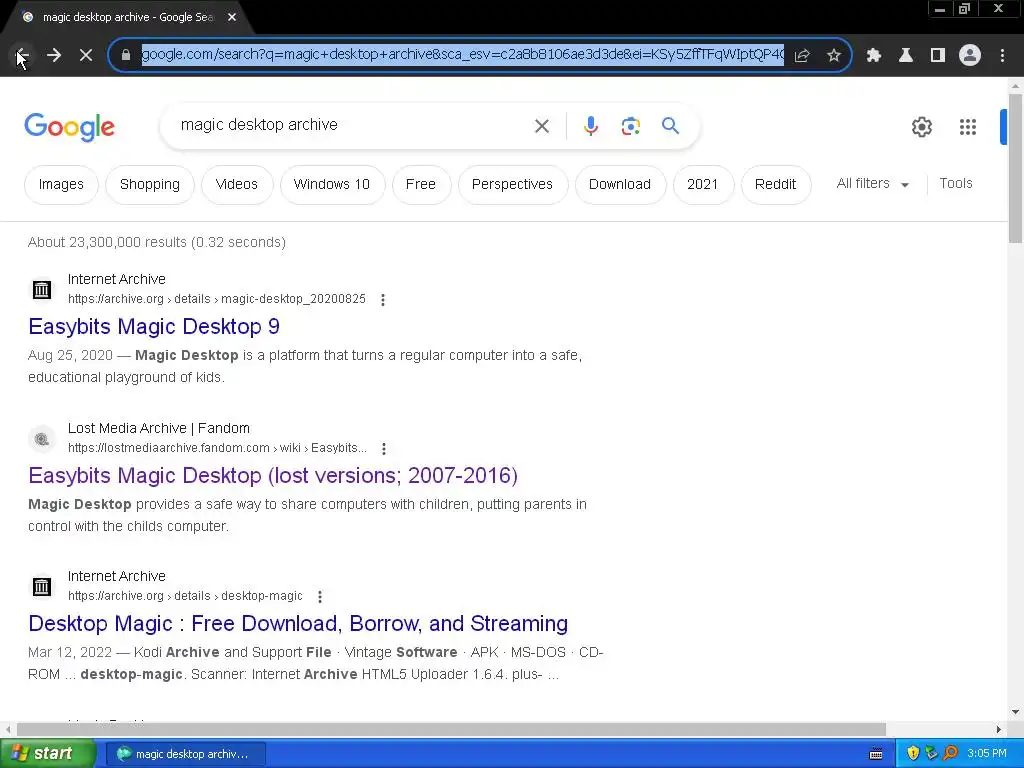Select the Chrome taskbar button
Viewport: 1024px width, 768px height.
(x=185, y=754)
